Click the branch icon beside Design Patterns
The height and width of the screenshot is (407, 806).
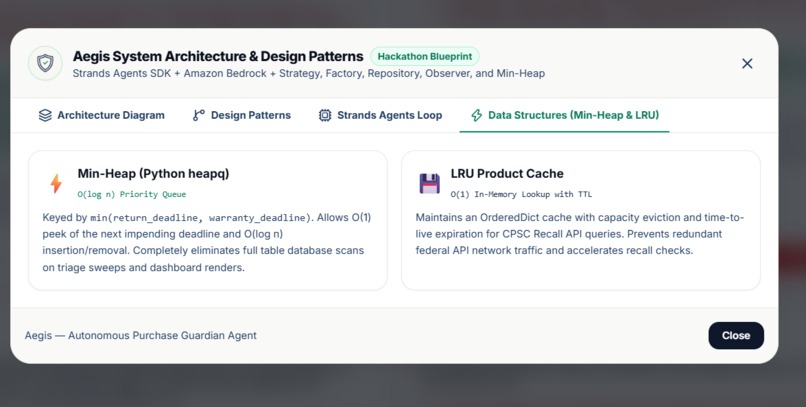click(x=198, y=115)
